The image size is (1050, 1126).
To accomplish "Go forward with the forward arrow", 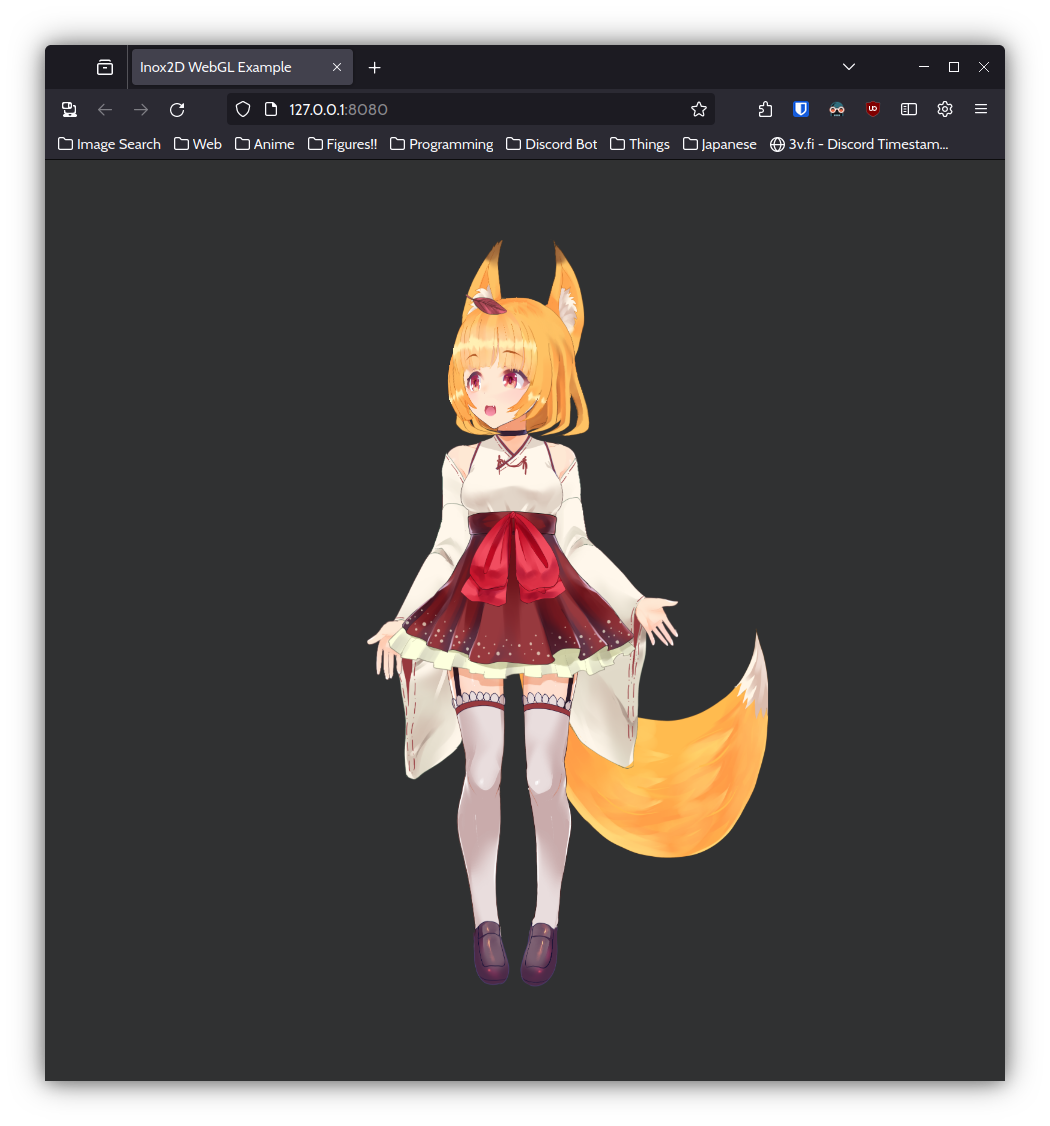I will [x=141, y=109].
